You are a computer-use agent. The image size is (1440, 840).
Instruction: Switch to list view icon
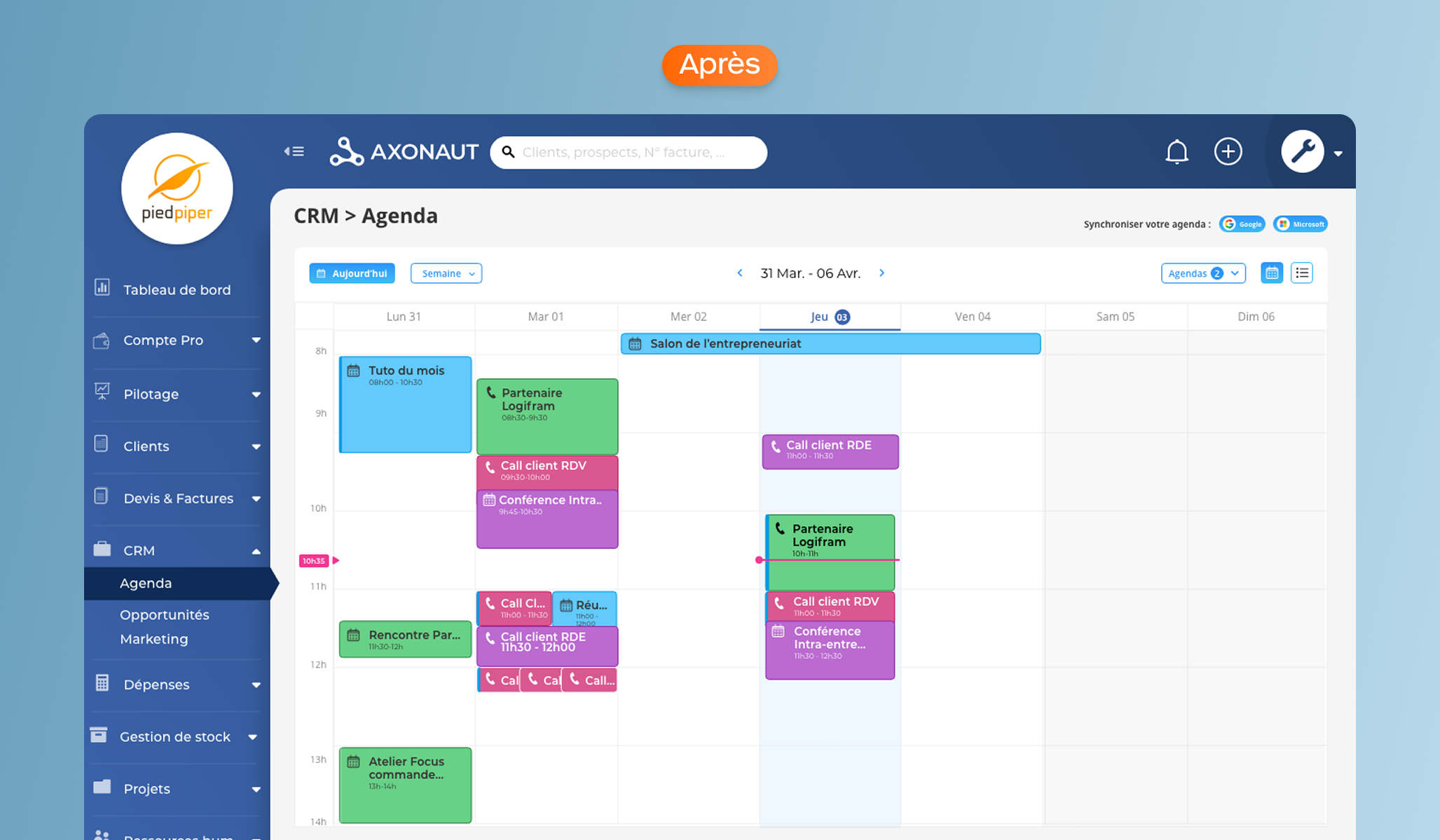pos(1302,273)
